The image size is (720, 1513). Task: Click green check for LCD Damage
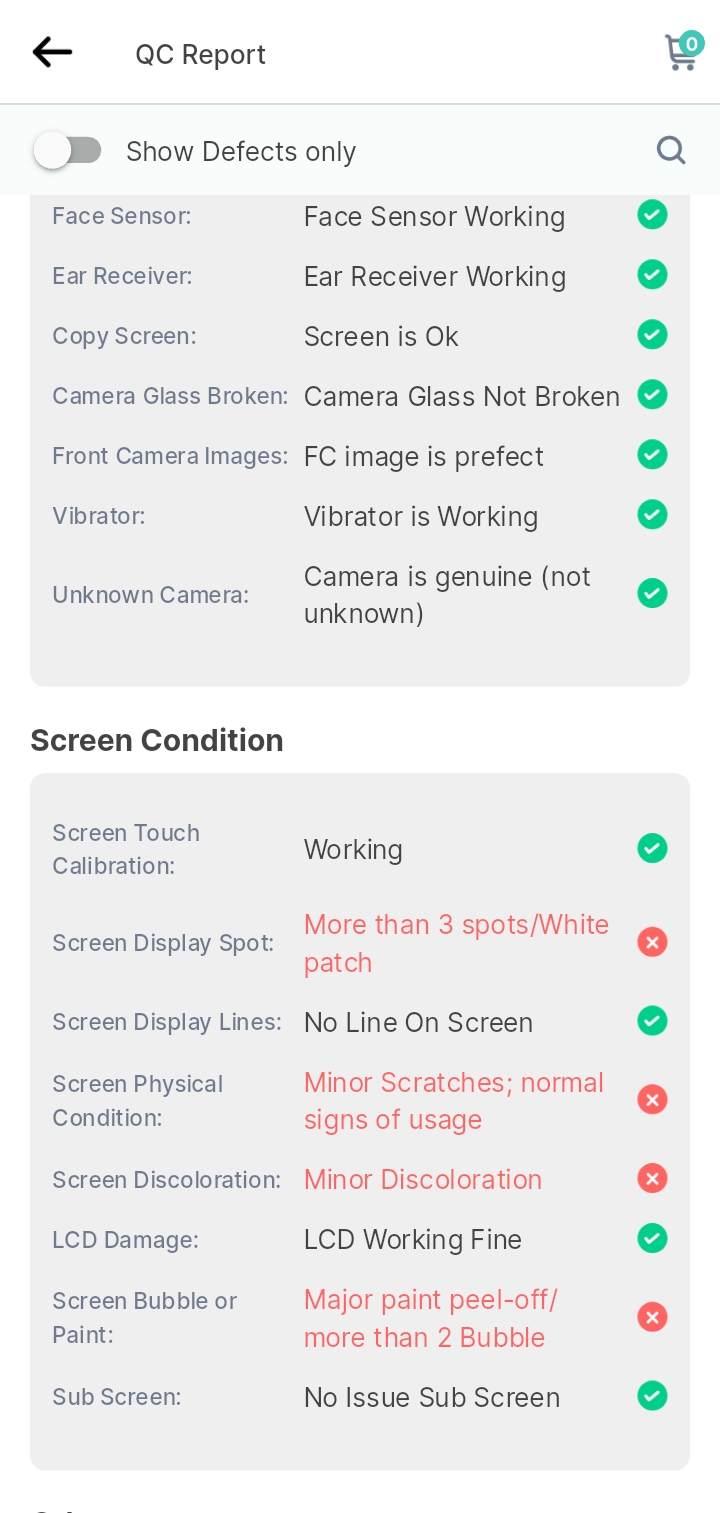click(652, 1238)
